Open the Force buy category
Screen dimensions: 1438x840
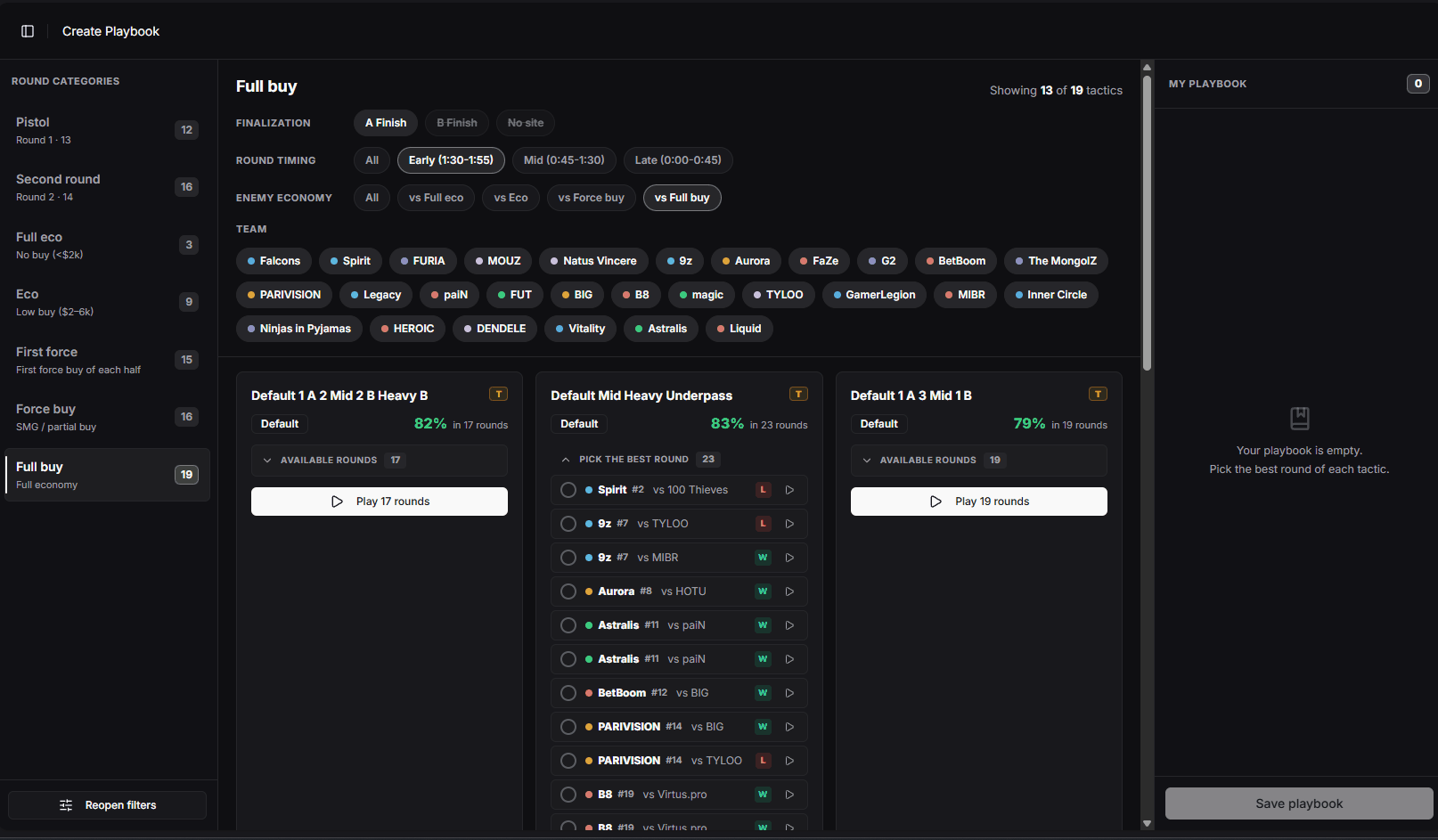(108, 417)
